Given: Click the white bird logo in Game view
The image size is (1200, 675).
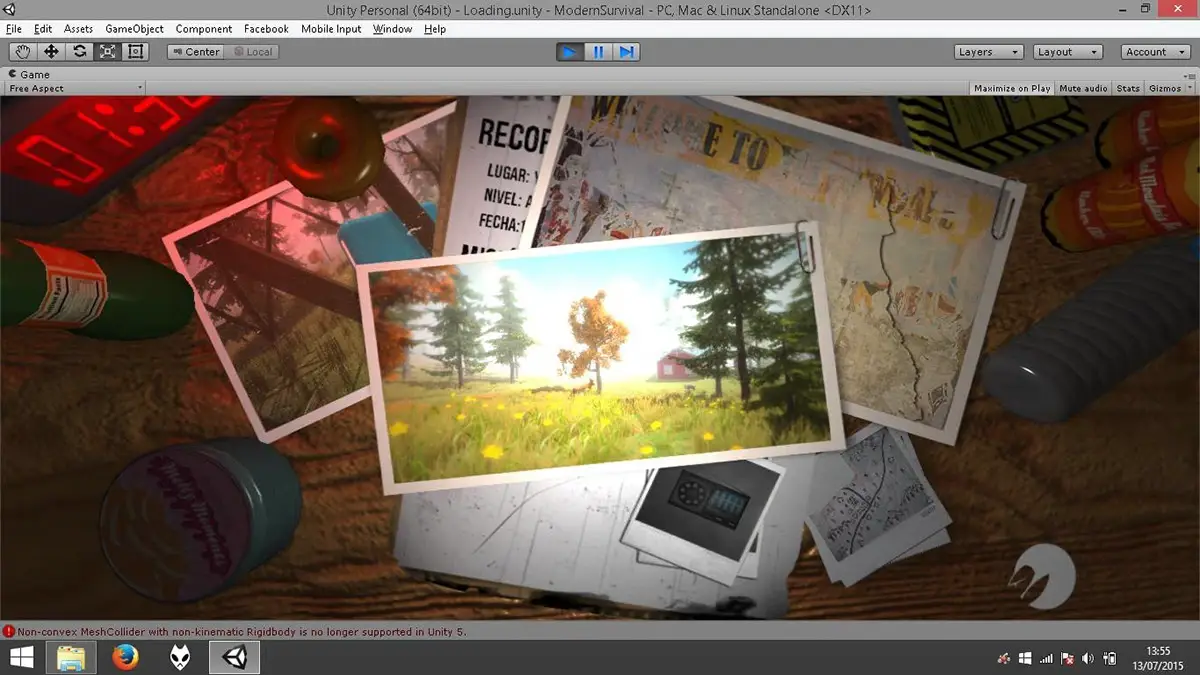Looking at the screenshot, I should [x=1042, y=577].
